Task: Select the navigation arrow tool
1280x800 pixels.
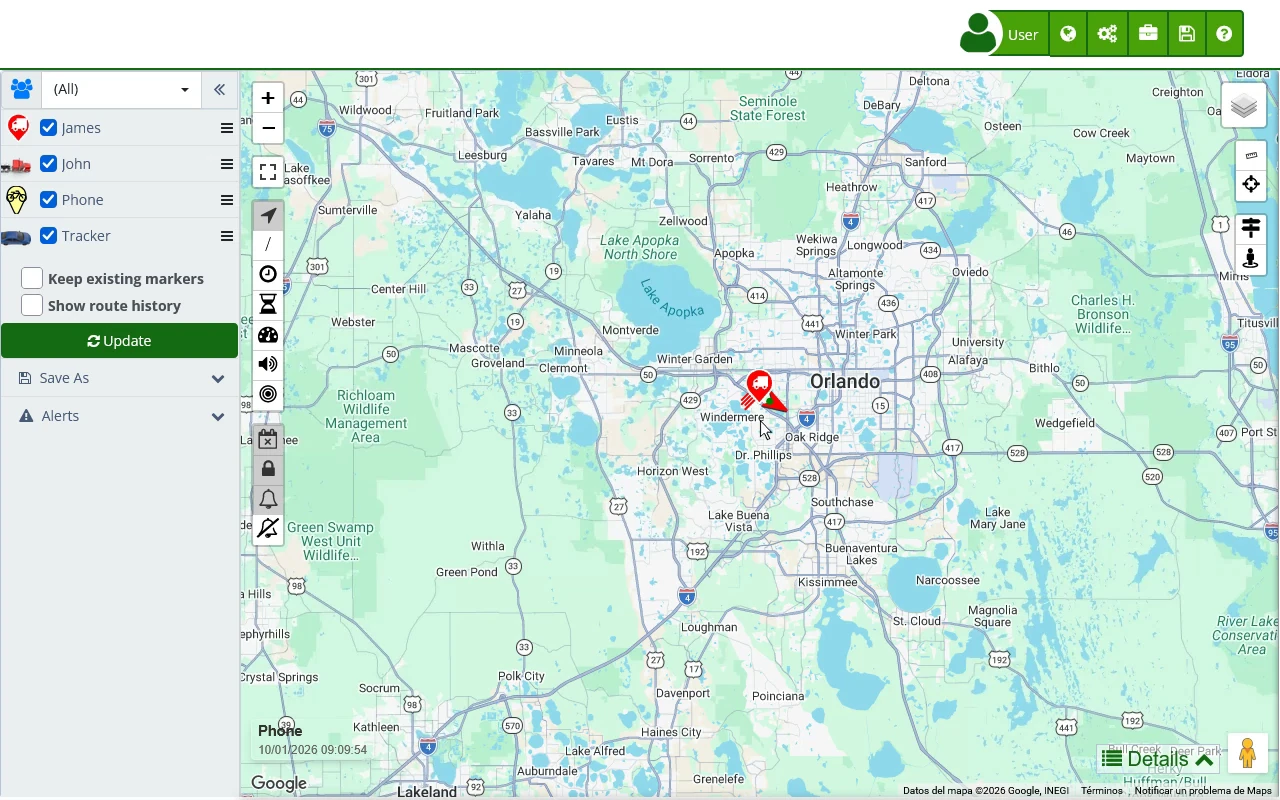Action: point(268,215)
